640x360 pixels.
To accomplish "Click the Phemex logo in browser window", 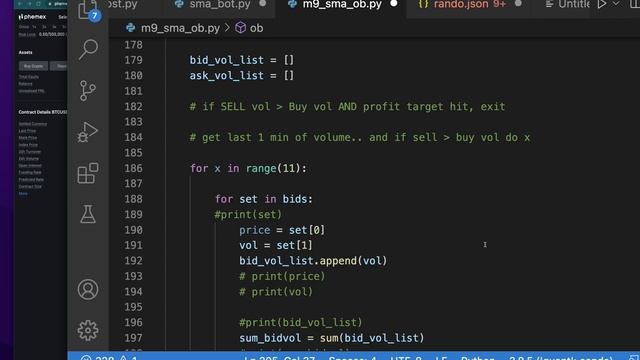I will 32,17.
